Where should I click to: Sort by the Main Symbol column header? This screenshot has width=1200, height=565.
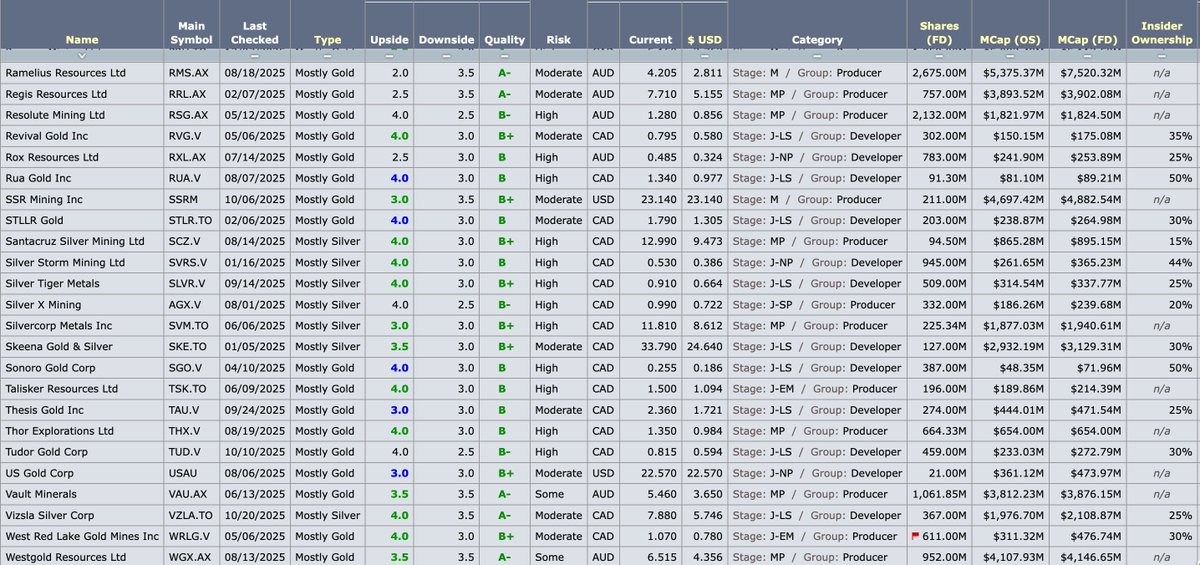(191, 33)
